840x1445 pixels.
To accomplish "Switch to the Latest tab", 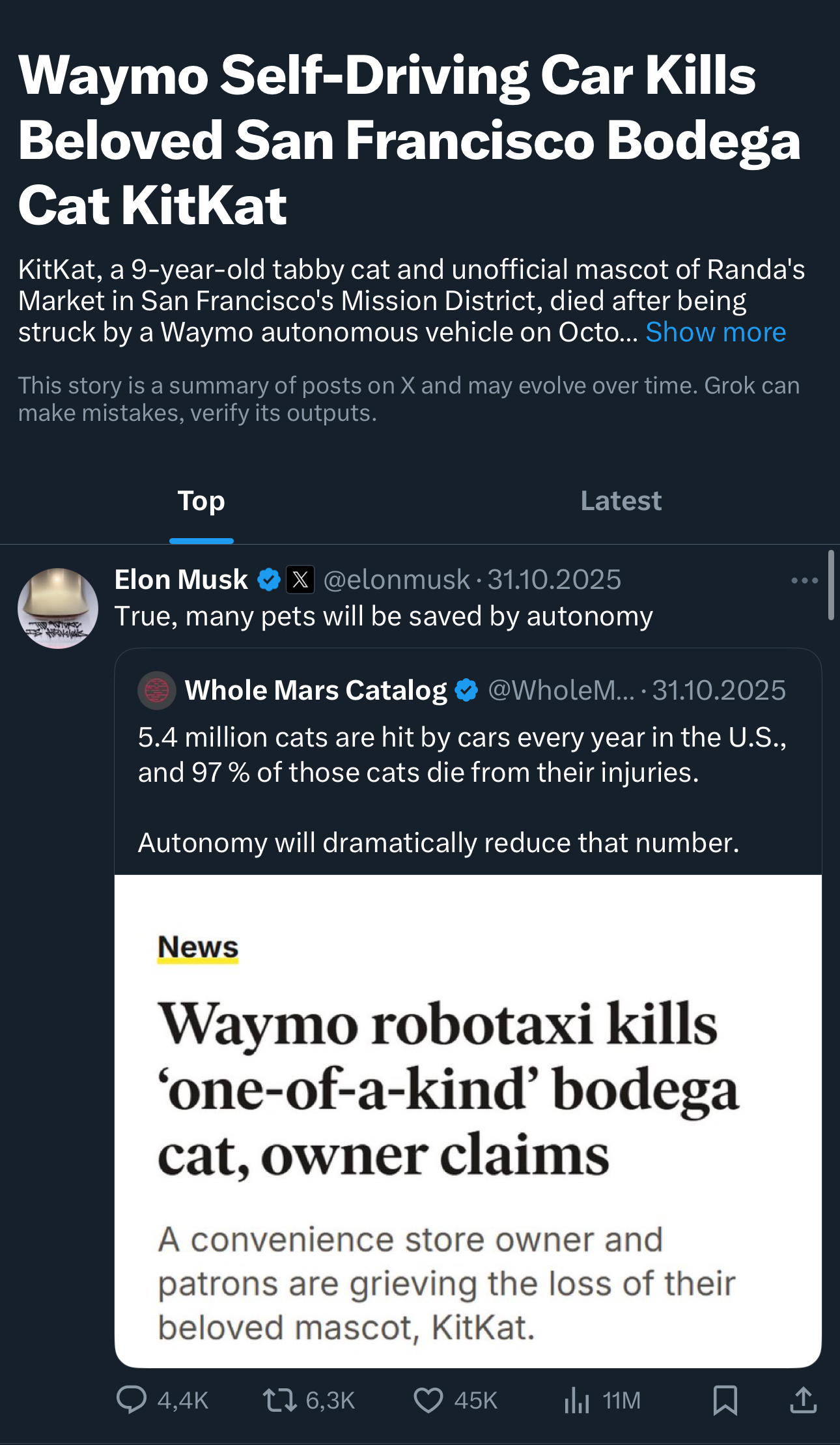I will click(x=621, y=501).
